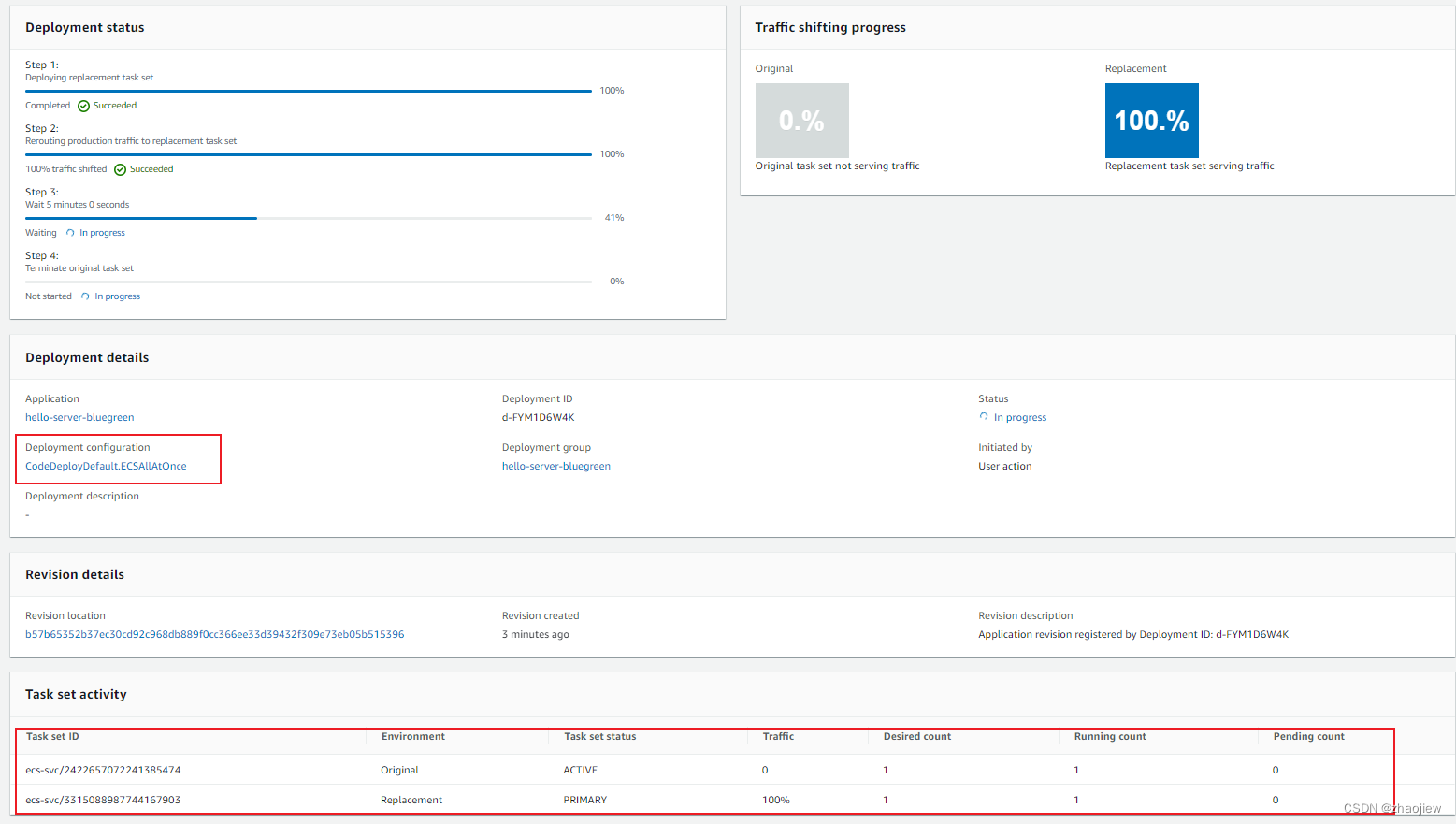Click the Replacement 100.% traffic box
The height and width of the screenshot is (824, 1456).
point(1152,121)
